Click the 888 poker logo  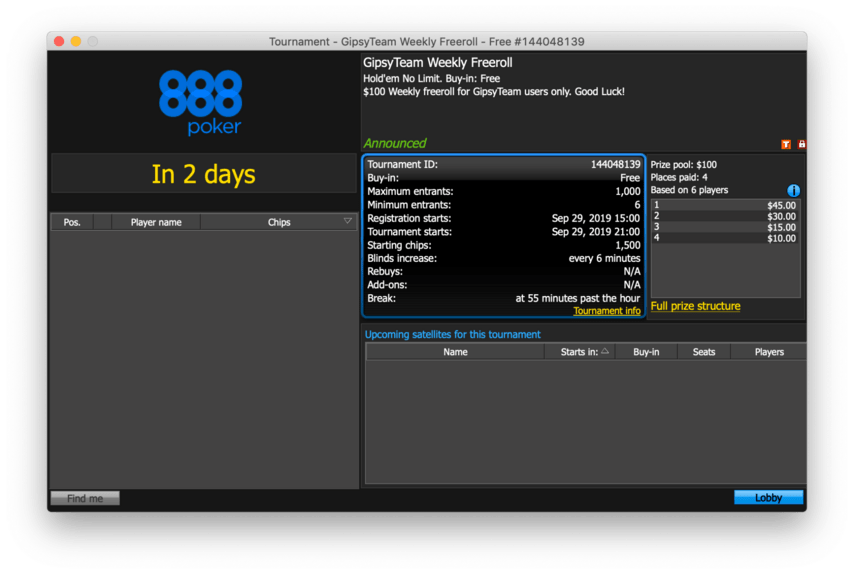point(200,102)
